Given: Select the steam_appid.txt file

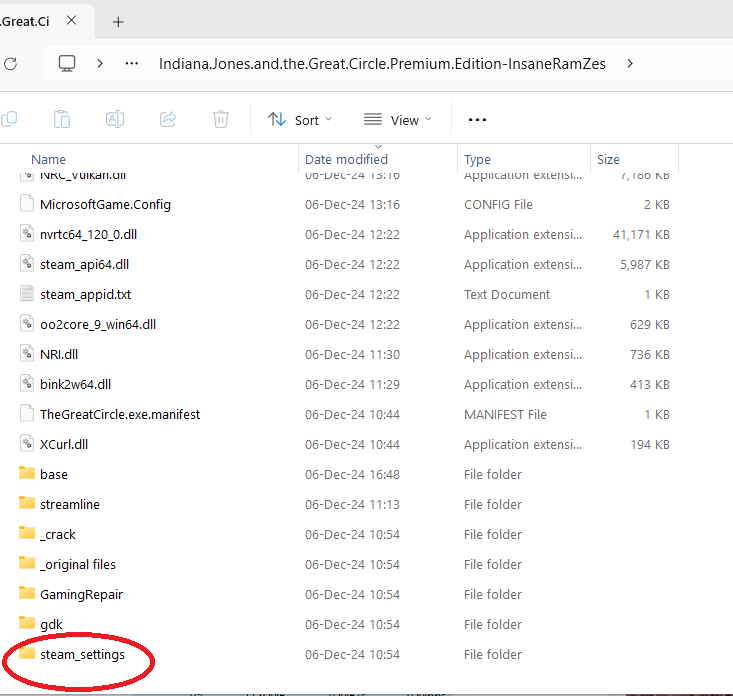Looking at the screenshot, I should (x=85, y=294).
